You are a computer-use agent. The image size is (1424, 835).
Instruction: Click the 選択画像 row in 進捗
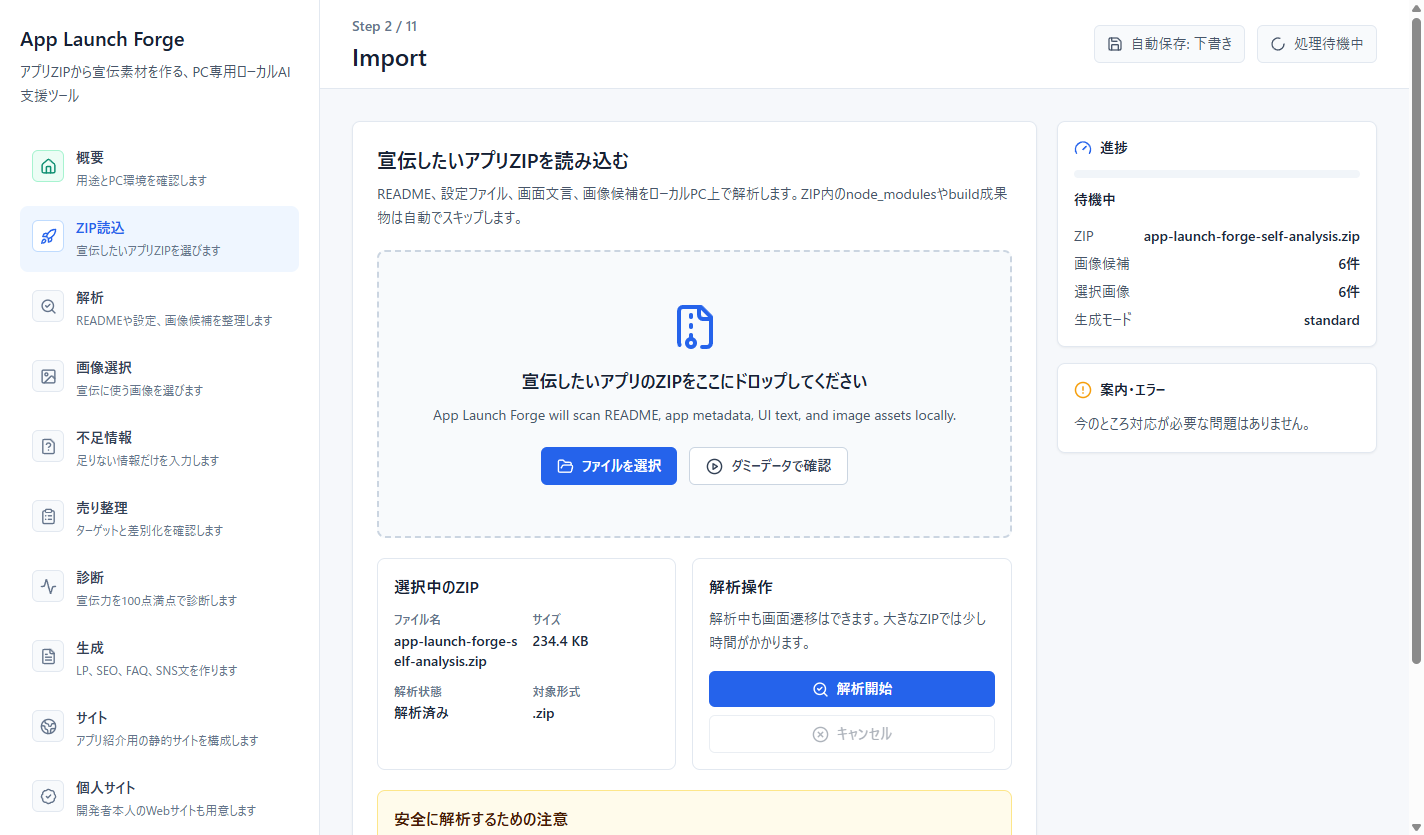[x=1217, y=292]
